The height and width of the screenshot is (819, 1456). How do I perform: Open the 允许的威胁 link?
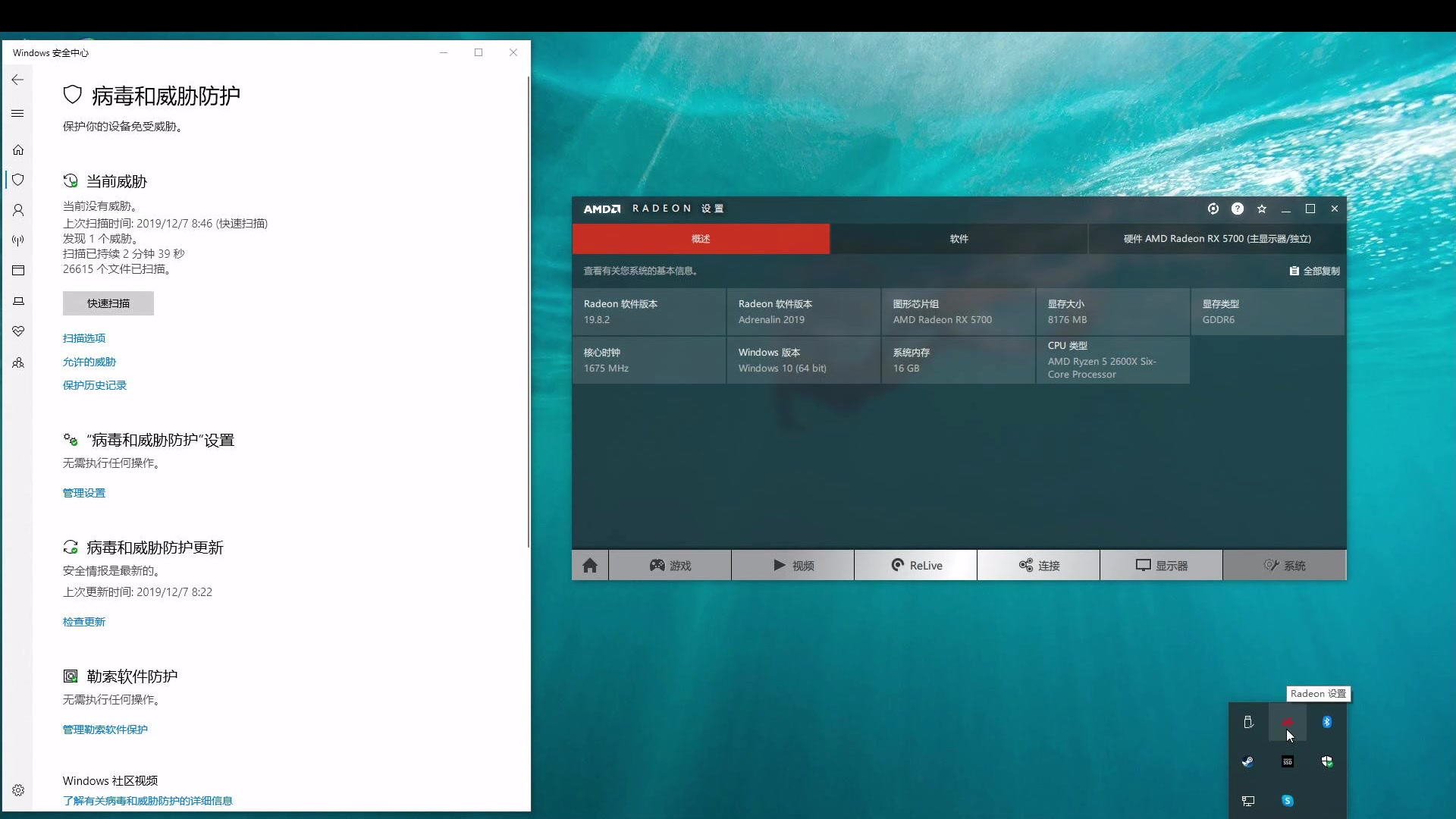(89, 362)
